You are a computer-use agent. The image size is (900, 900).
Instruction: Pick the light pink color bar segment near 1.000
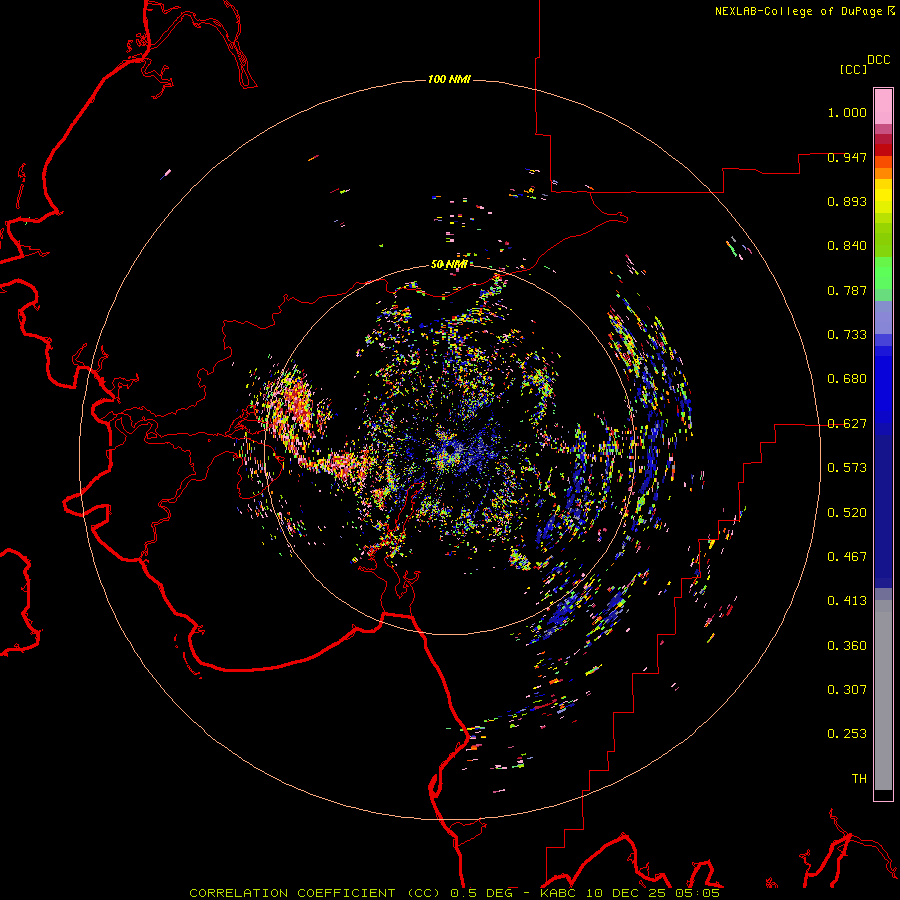(x=883, y=107)
